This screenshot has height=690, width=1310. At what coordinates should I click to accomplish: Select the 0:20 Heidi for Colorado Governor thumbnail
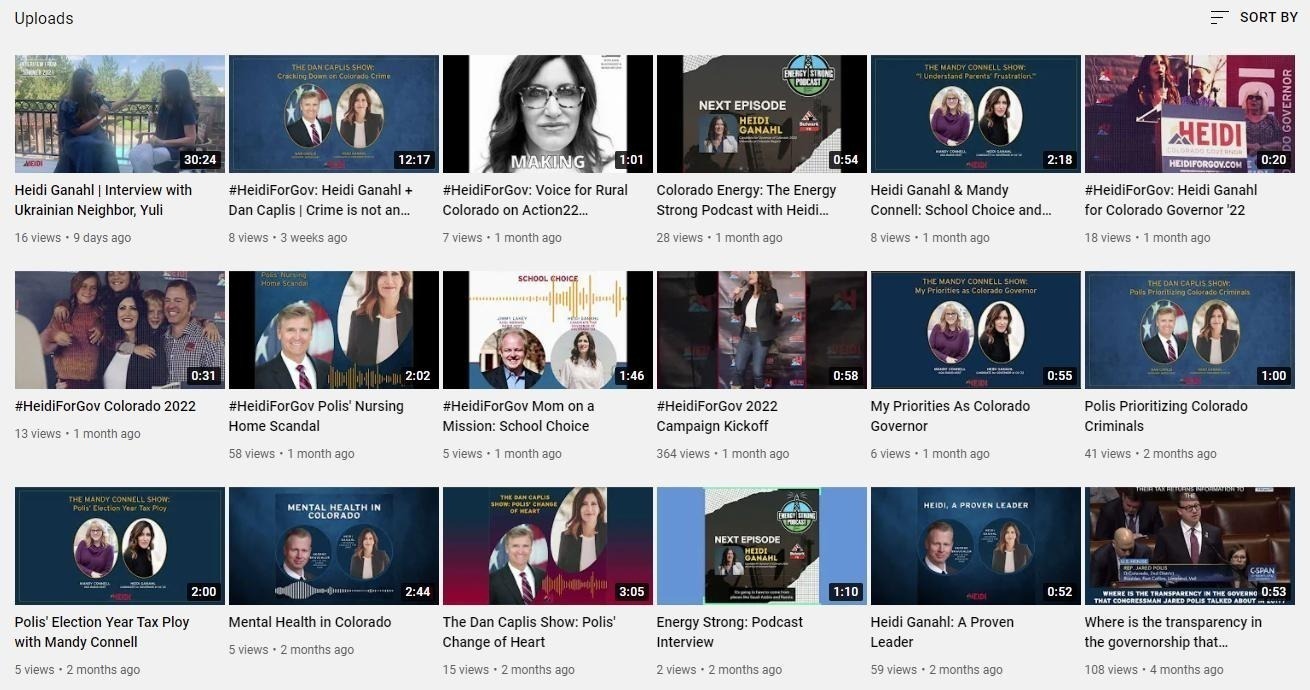tap(1189, 114)
